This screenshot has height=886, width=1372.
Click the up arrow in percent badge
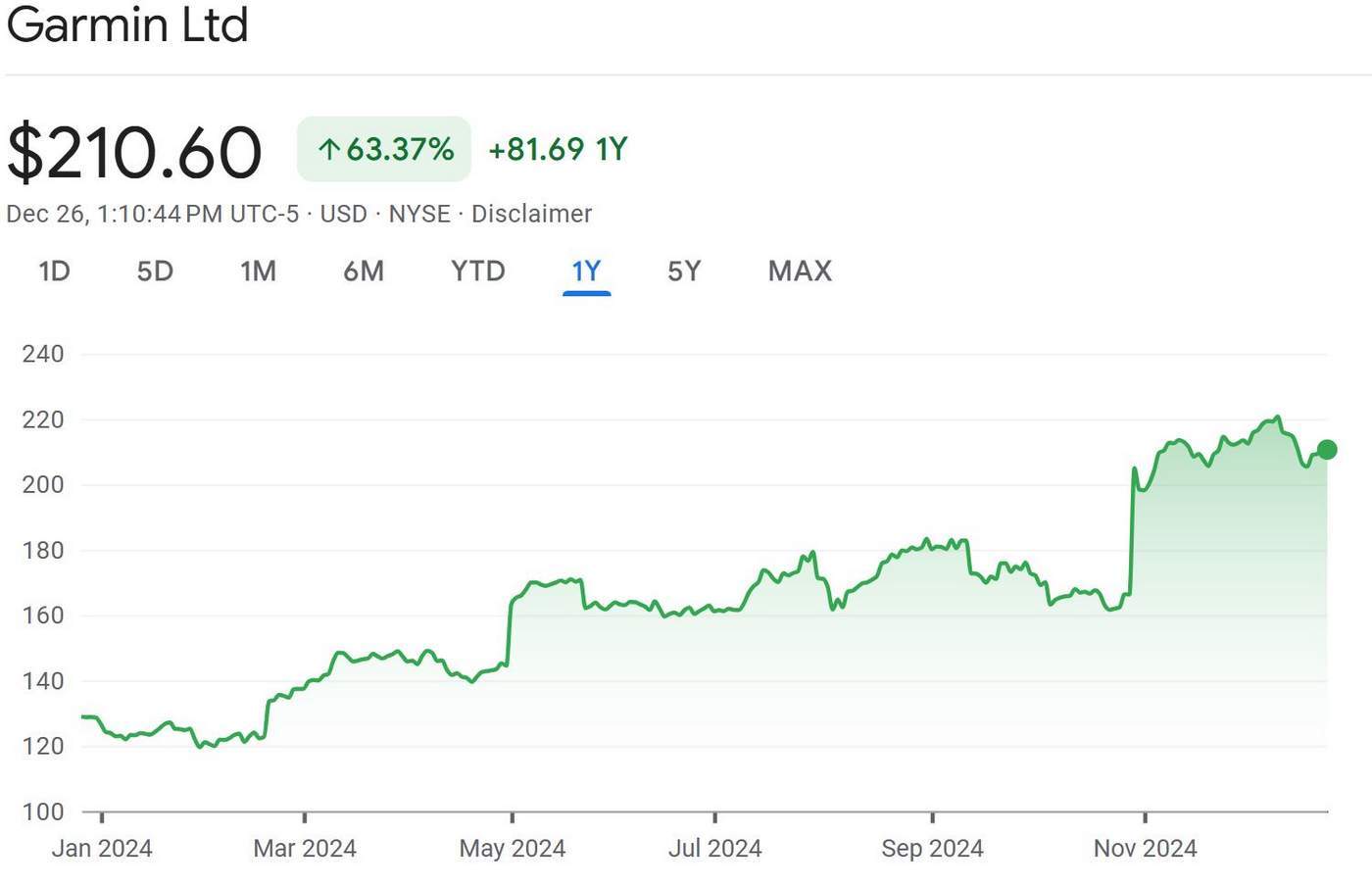[x=329, y=150]
